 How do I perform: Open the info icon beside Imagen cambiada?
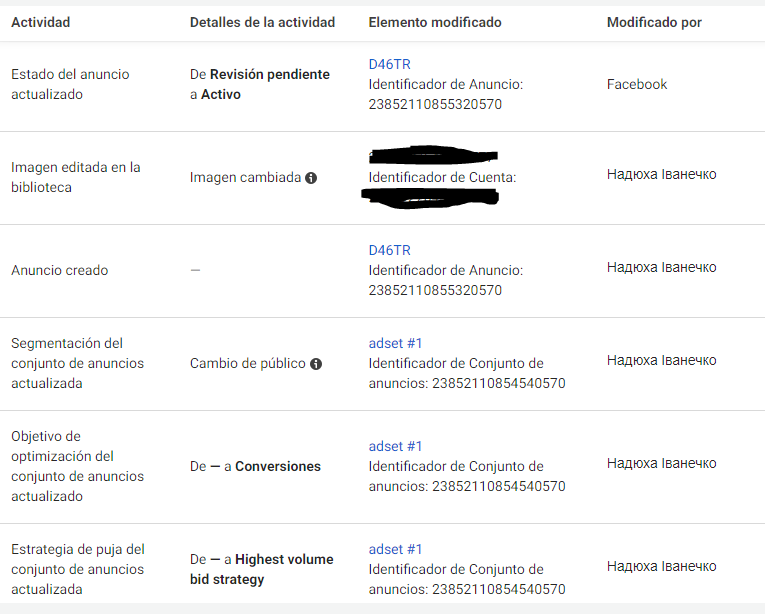point(311,178)
